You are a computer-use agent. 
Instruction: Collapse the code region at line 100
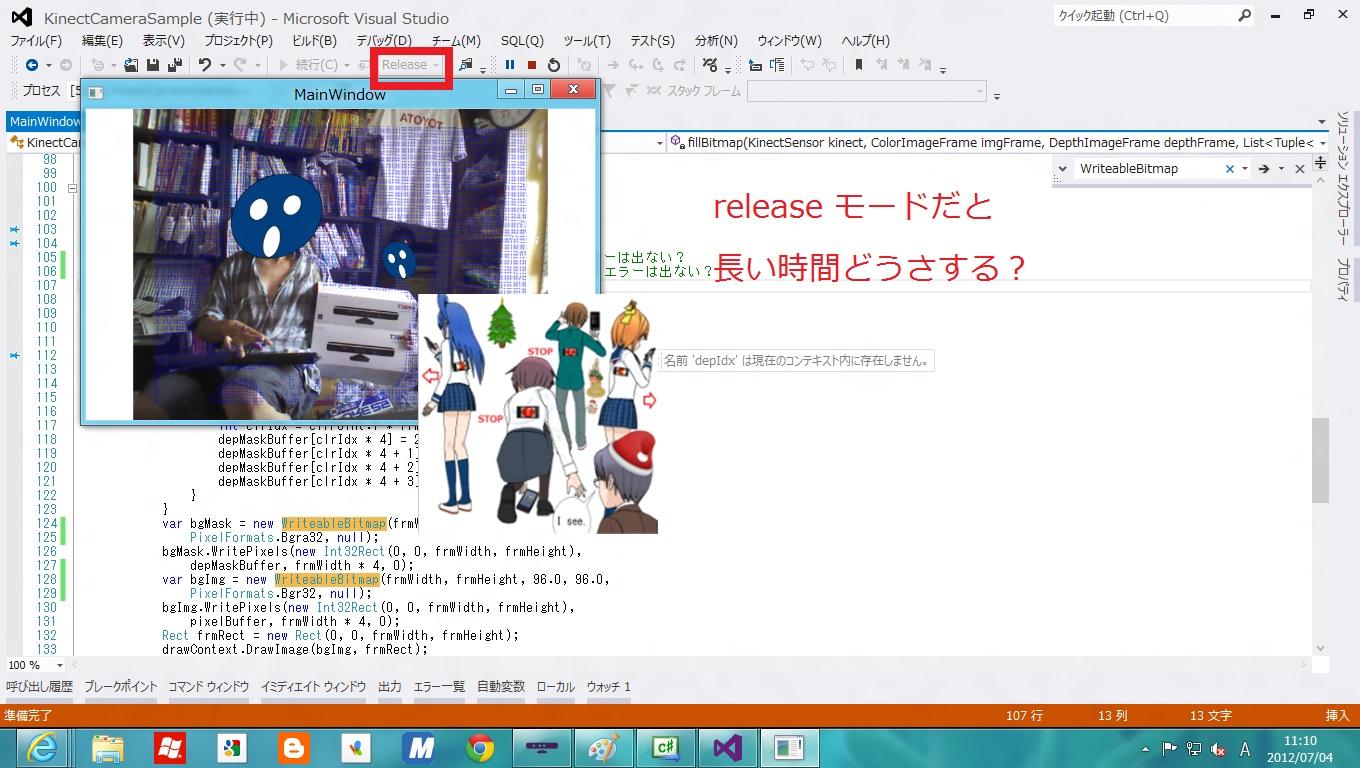coord(72,188)
